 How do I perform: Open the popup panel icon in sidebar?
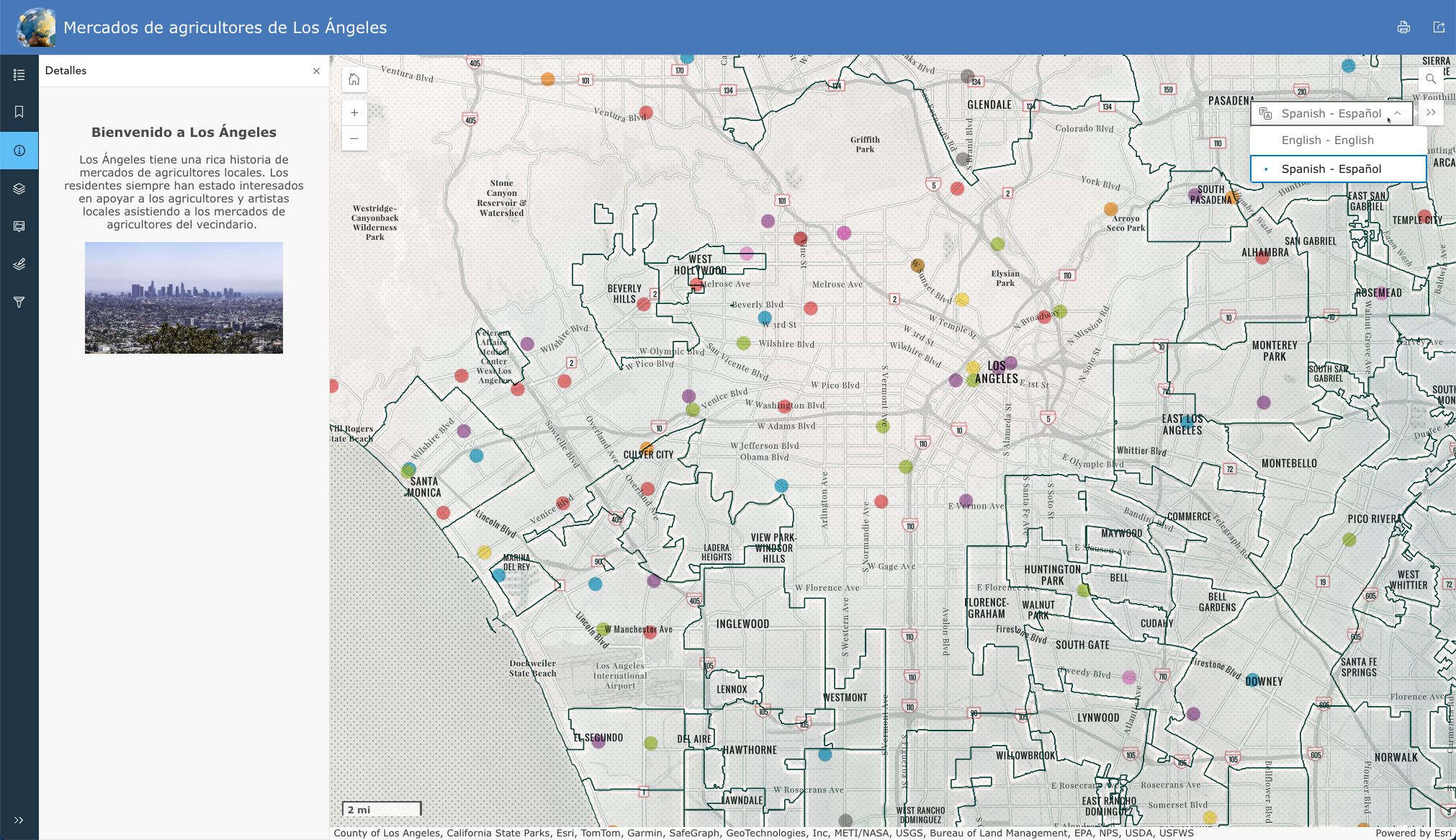point(19,226)
